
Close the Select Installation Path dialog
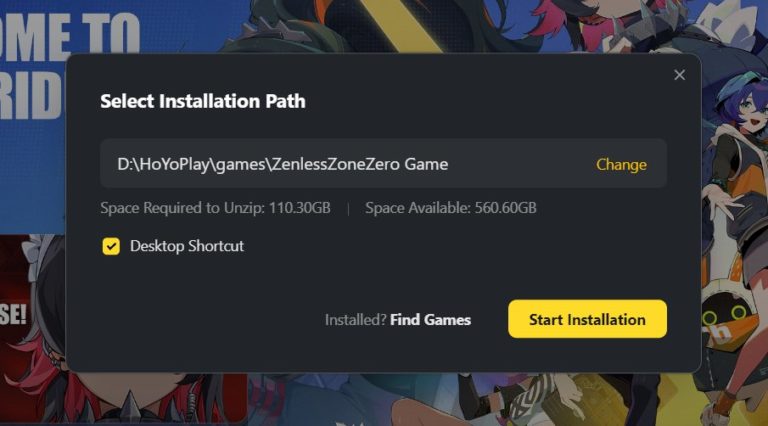tap(679, 75)
